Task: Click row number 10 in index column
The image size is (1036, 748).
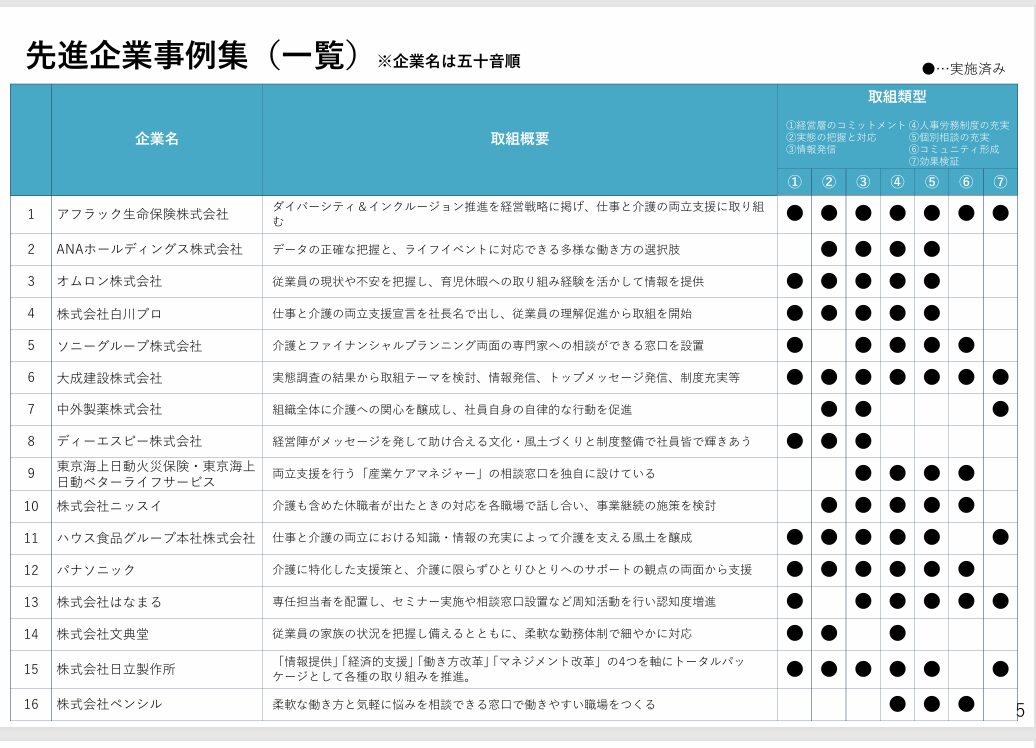Action: tap(31, 506)
